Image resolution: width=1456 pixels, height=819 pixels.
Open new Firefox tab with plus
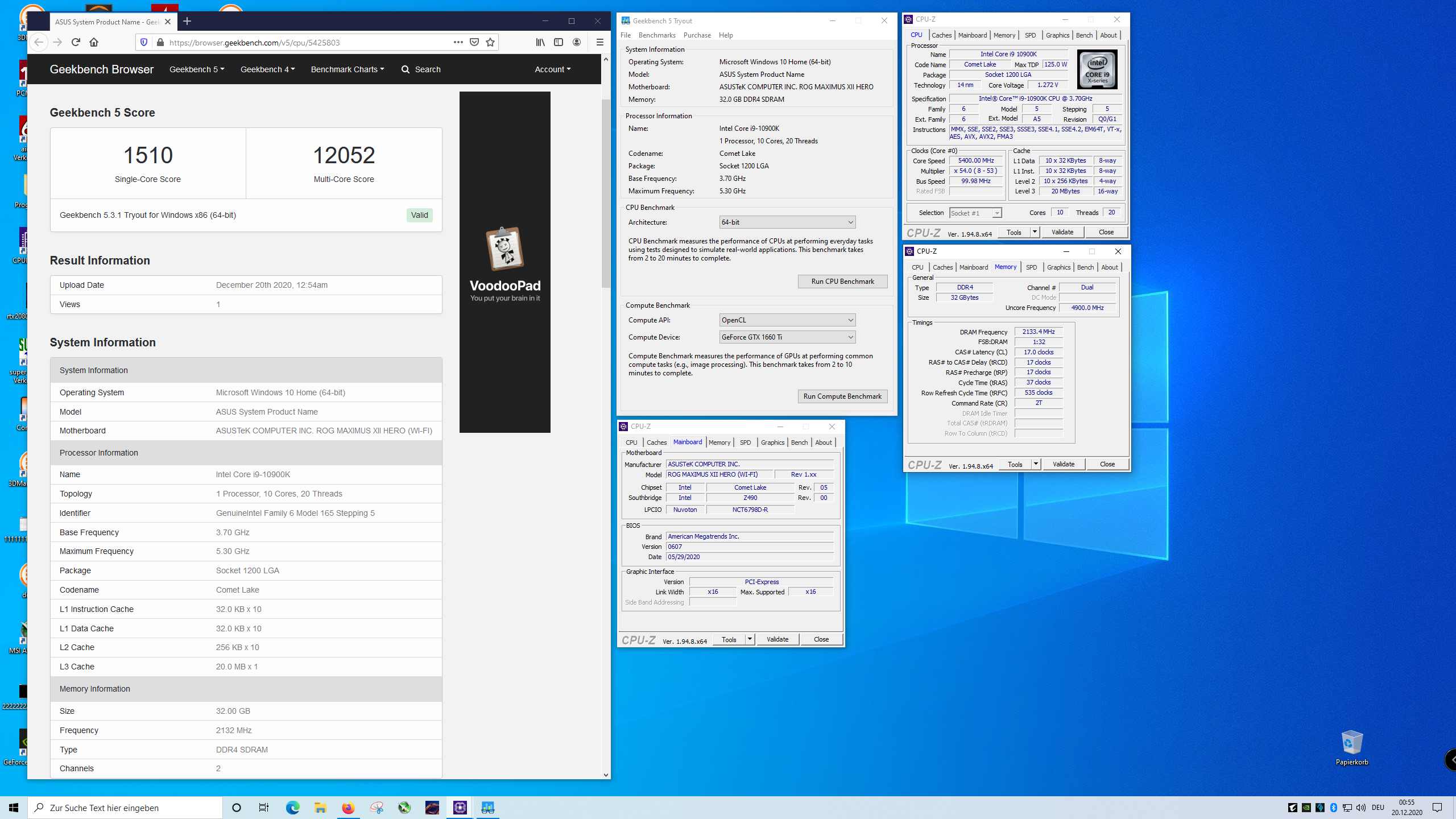pyautogui.click(x=187, y=22)
